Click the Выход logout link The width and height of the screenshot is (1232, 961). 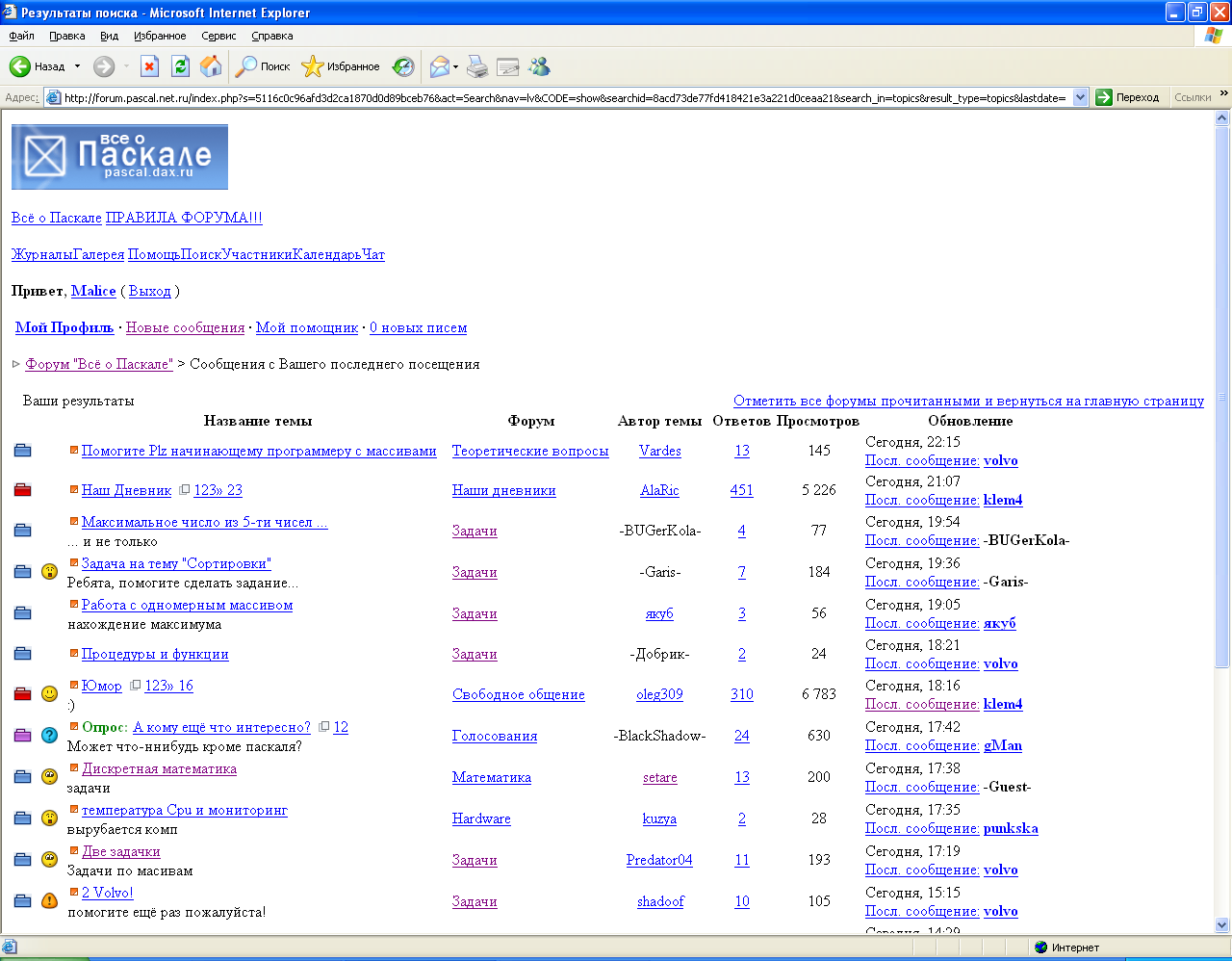click(149, 291)
